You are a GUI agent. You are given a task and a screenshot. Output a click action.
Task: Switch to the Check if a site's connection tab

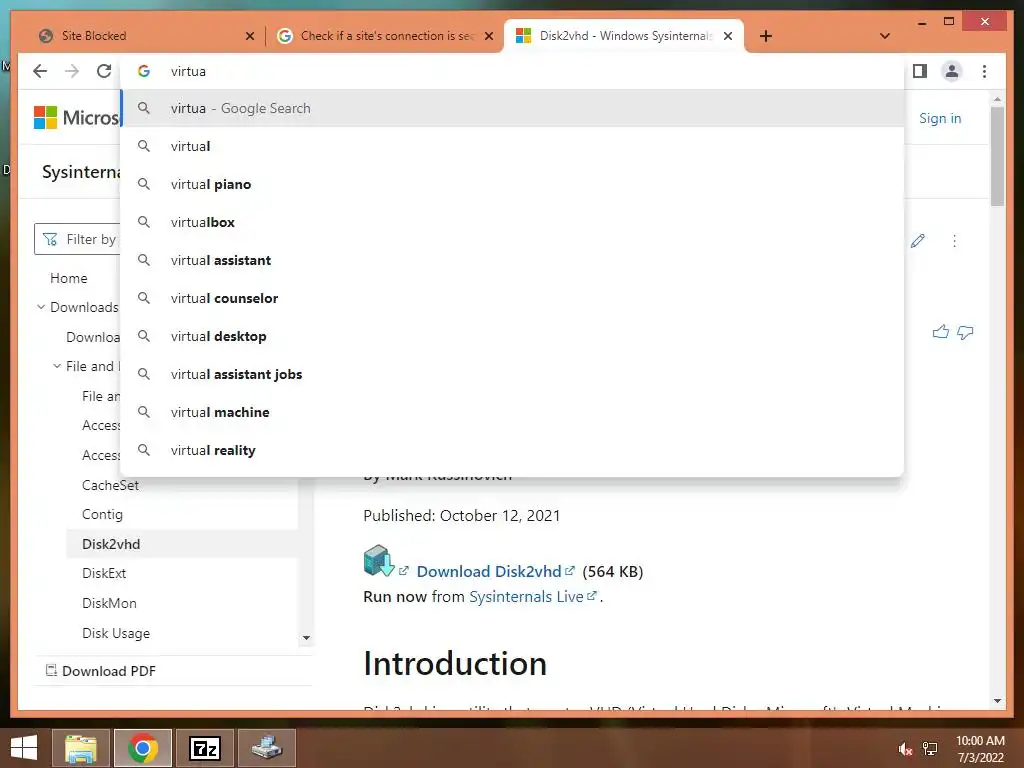(385, 36)
